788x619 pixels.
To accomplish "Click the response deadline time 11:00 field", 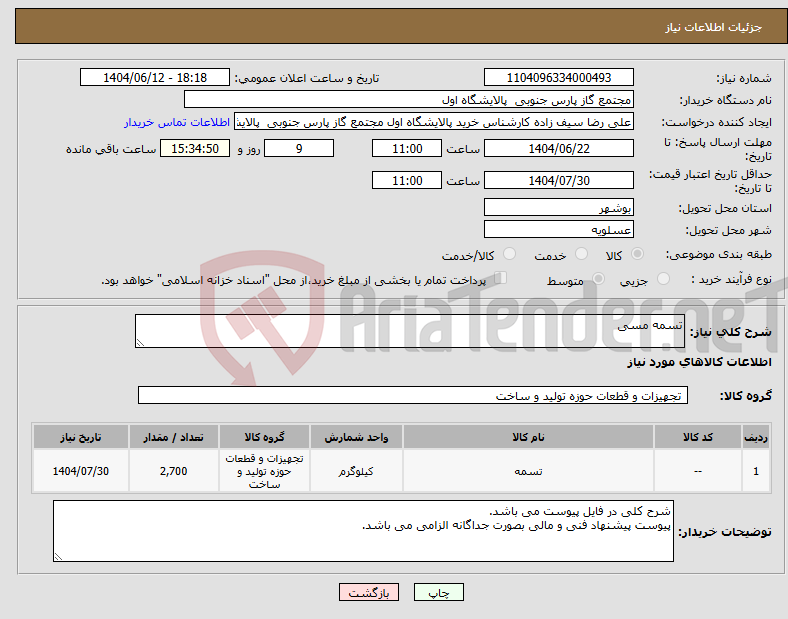I will [407, 148].
